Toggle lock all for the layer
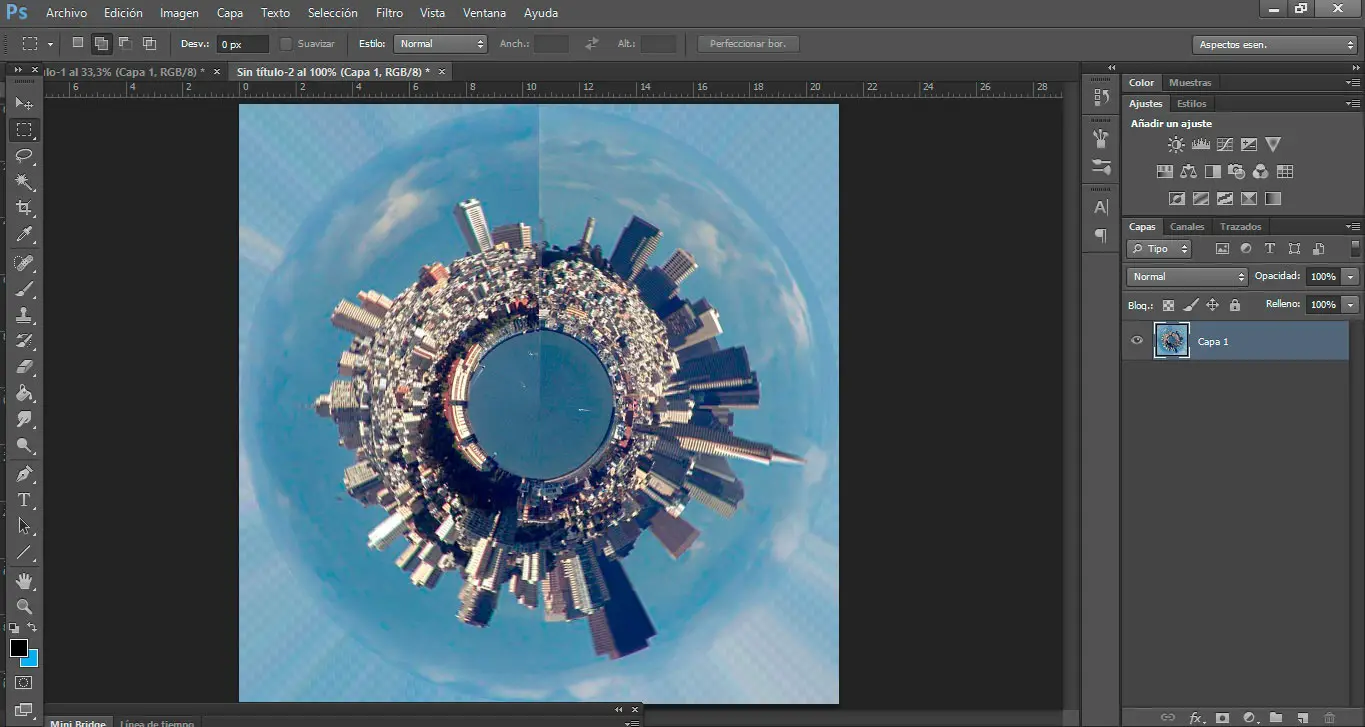The height and width of the screenshot is (727, 1365). (1235, 305)
